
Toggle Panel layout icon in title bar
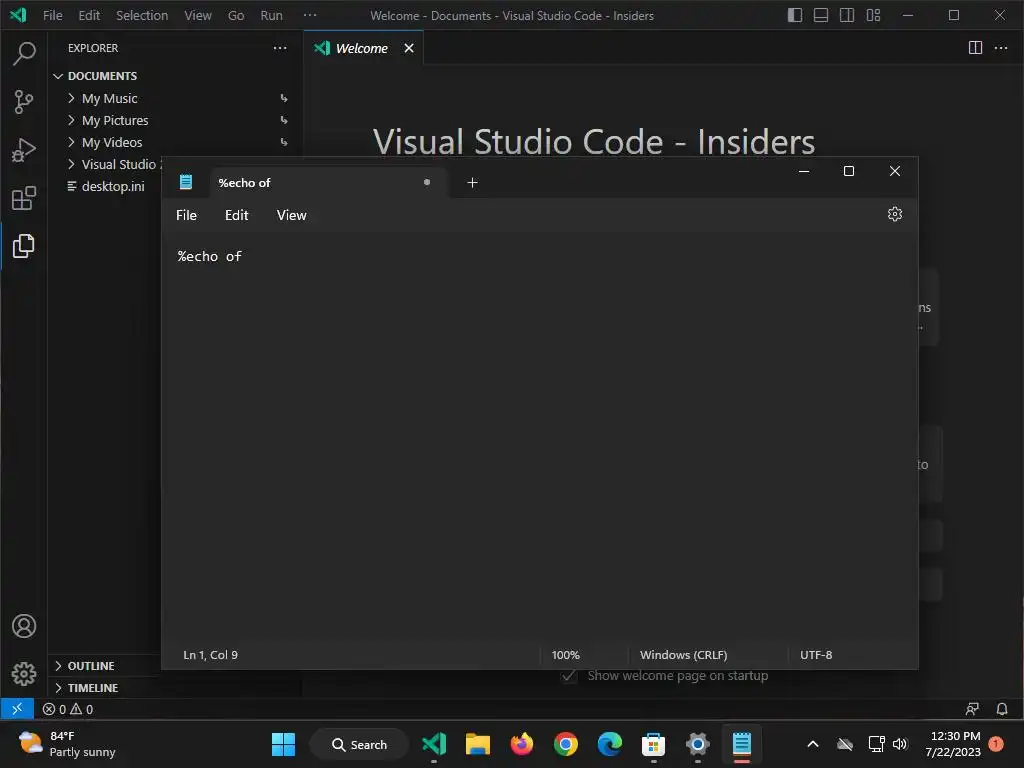[x=821, y=15]
